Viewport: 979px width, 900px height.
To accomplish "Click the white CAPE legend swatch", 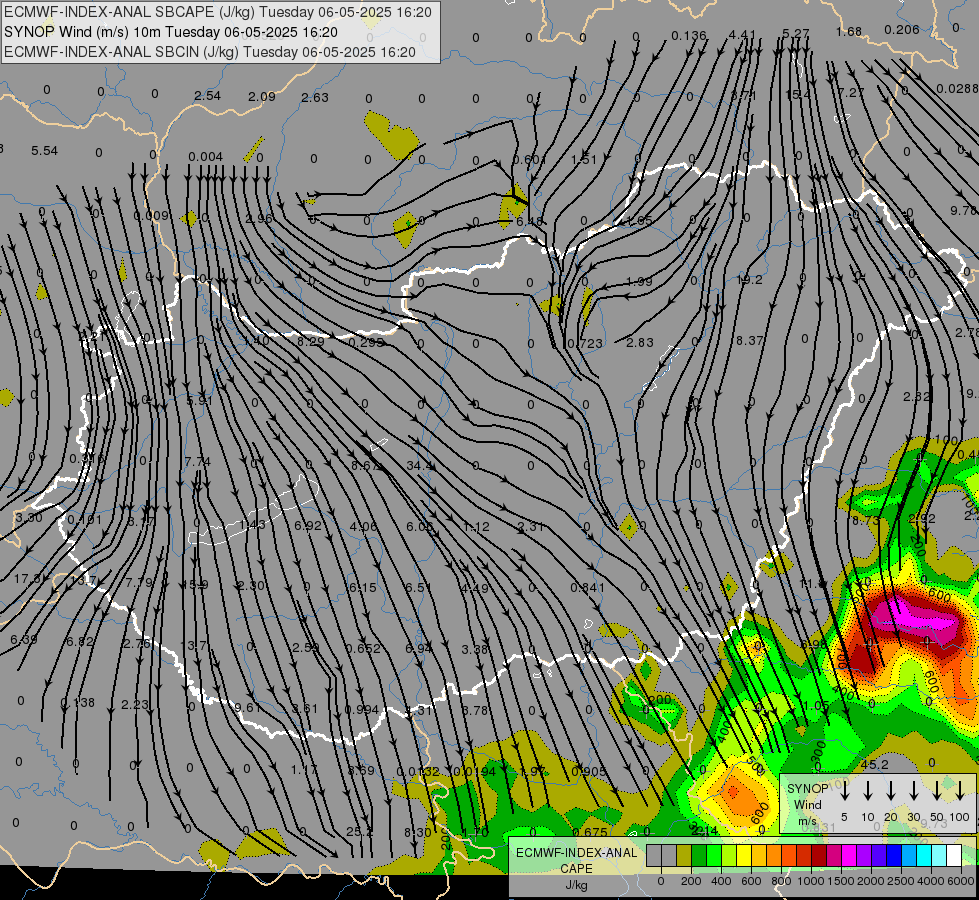I will [x=954, y=855].
